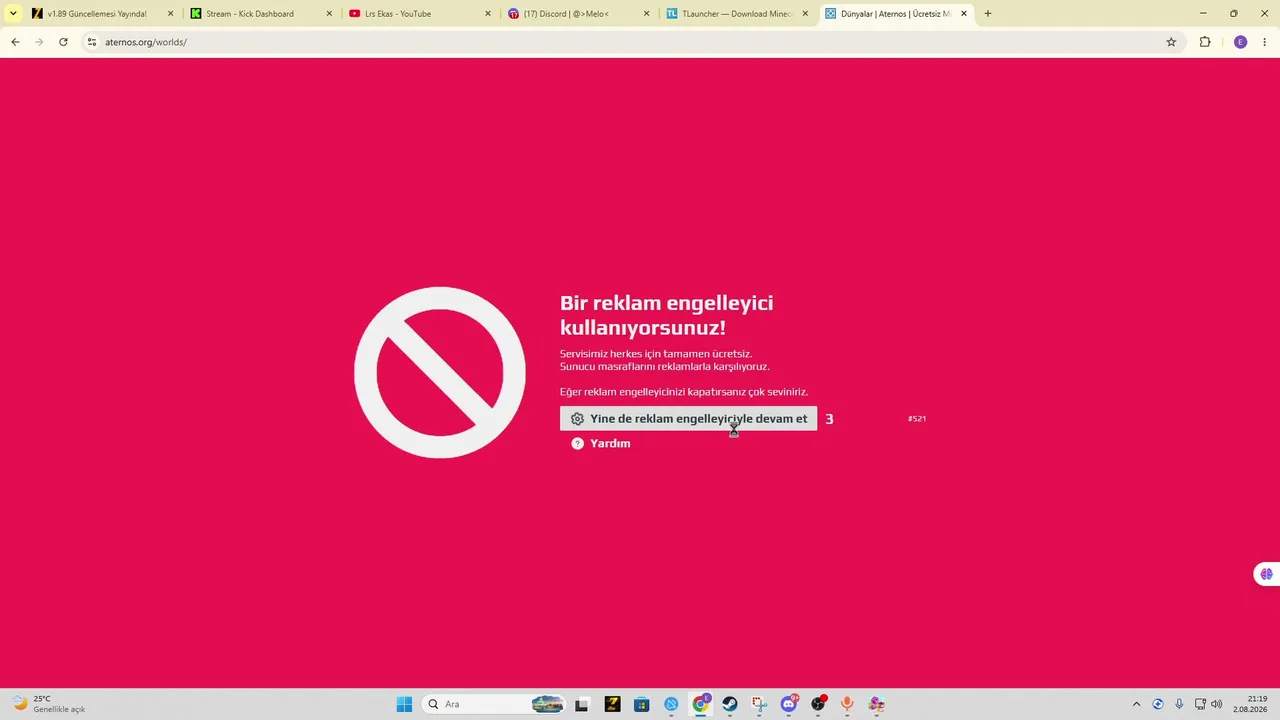The image size is (1280, 720).
Task: Open the orange microphone app in taskbar
Action: coord(848,704)
